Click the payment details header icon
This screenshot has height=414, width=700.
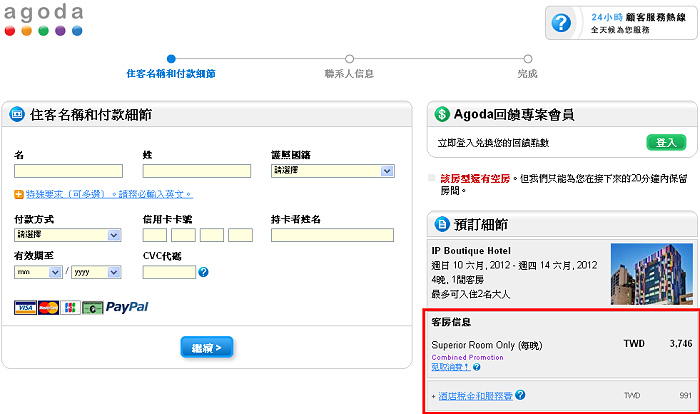(x=17, y=115)
